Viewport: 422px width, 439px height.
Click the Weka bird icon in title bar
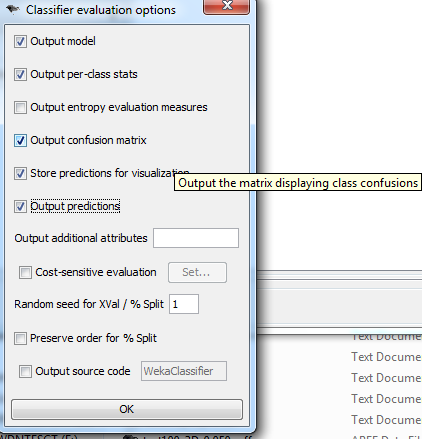(13, 9)
